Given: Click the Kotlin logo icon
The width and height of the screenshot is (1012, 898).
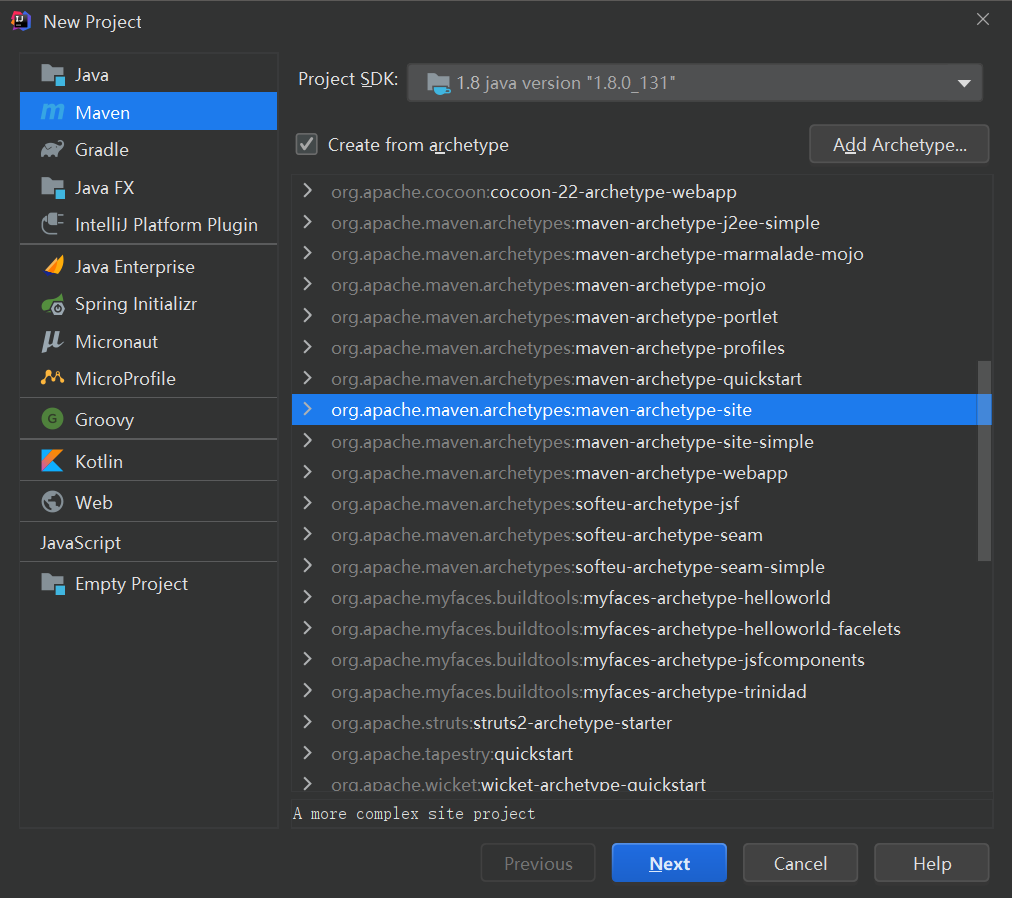Looking at the screenshot, I should 52,460.
